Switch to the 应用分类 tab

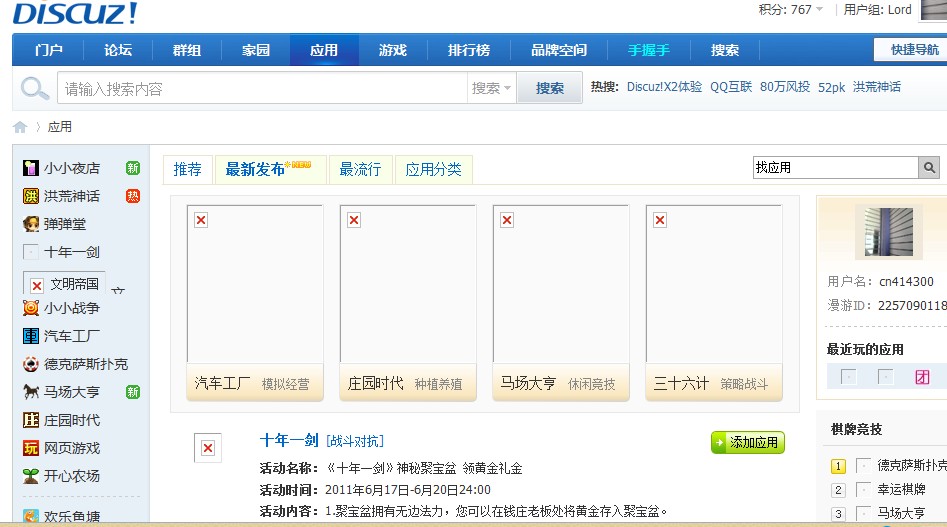tap(433, 170)
